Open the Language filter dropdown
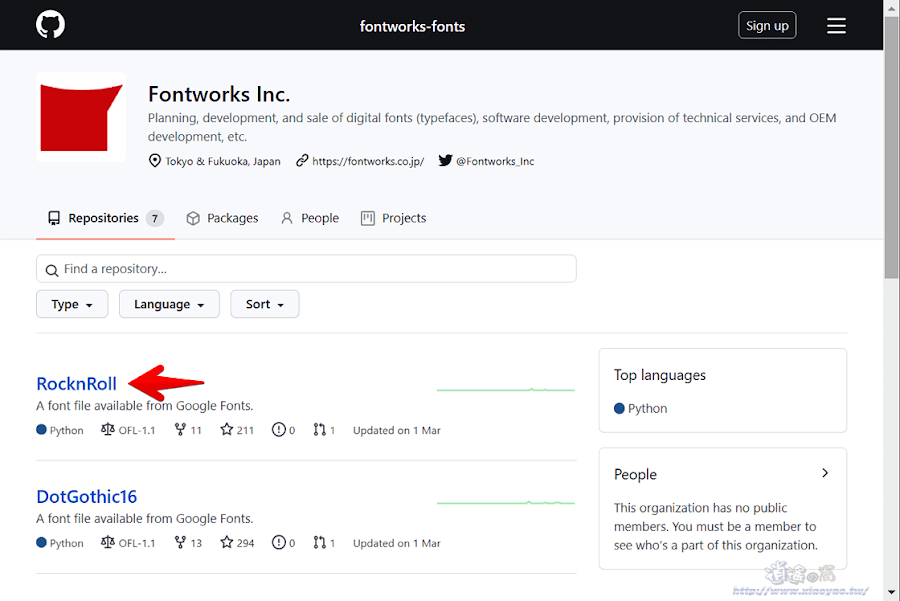This screenshot has height=601, width=900. pos(169,304)
